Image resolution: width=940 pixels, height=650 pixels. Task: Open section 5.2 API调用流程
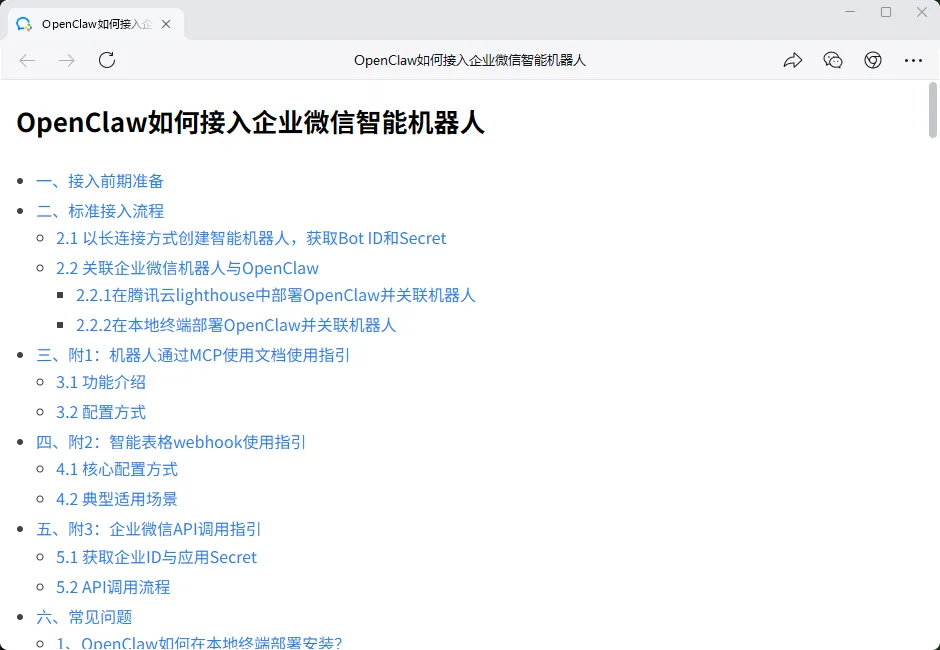(x=113, y=587)
